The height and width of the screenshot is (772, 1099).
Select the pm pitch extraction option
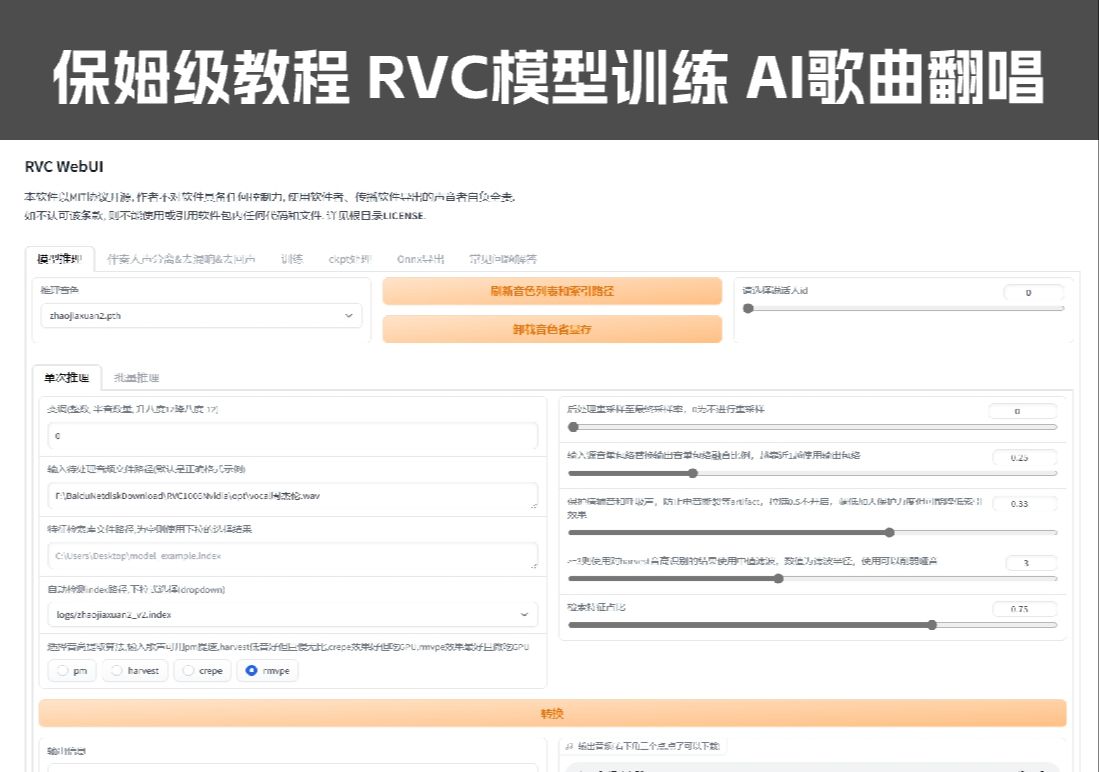[x=72, y=670]
